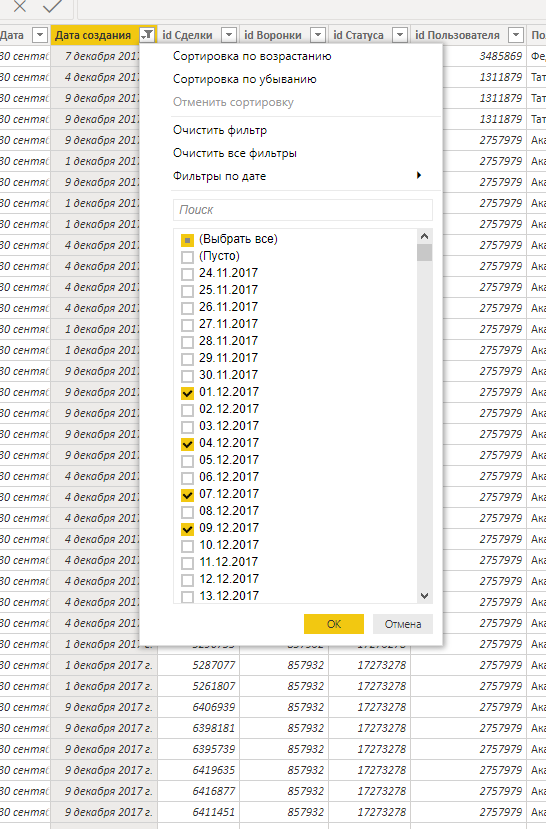Click the cell with deal id 5261807

click(198, 686)
